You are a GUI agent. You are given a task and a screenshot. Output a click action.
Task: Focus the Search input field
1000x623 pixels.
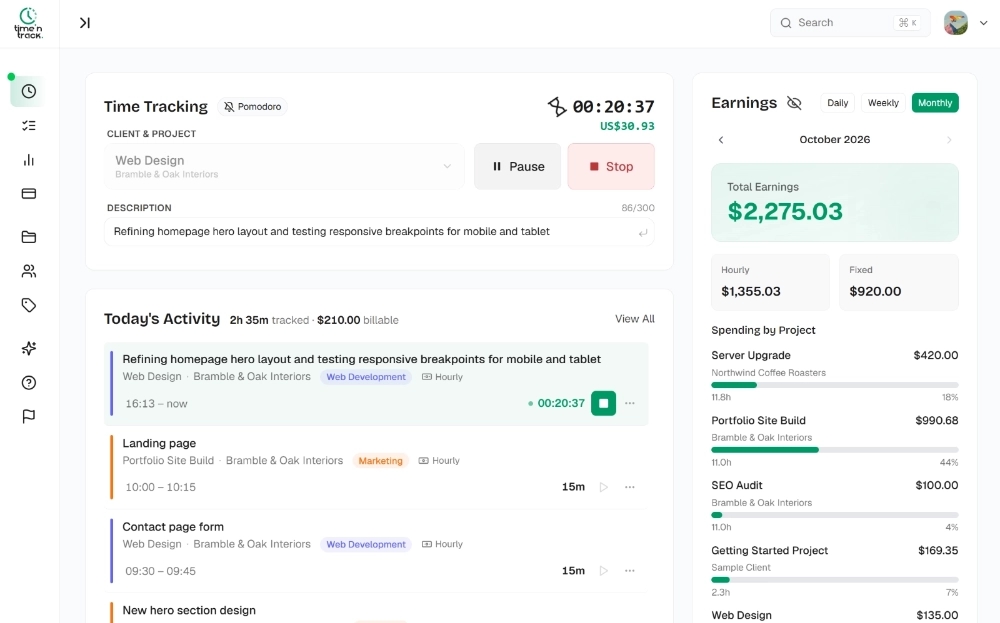click(849, 23)
